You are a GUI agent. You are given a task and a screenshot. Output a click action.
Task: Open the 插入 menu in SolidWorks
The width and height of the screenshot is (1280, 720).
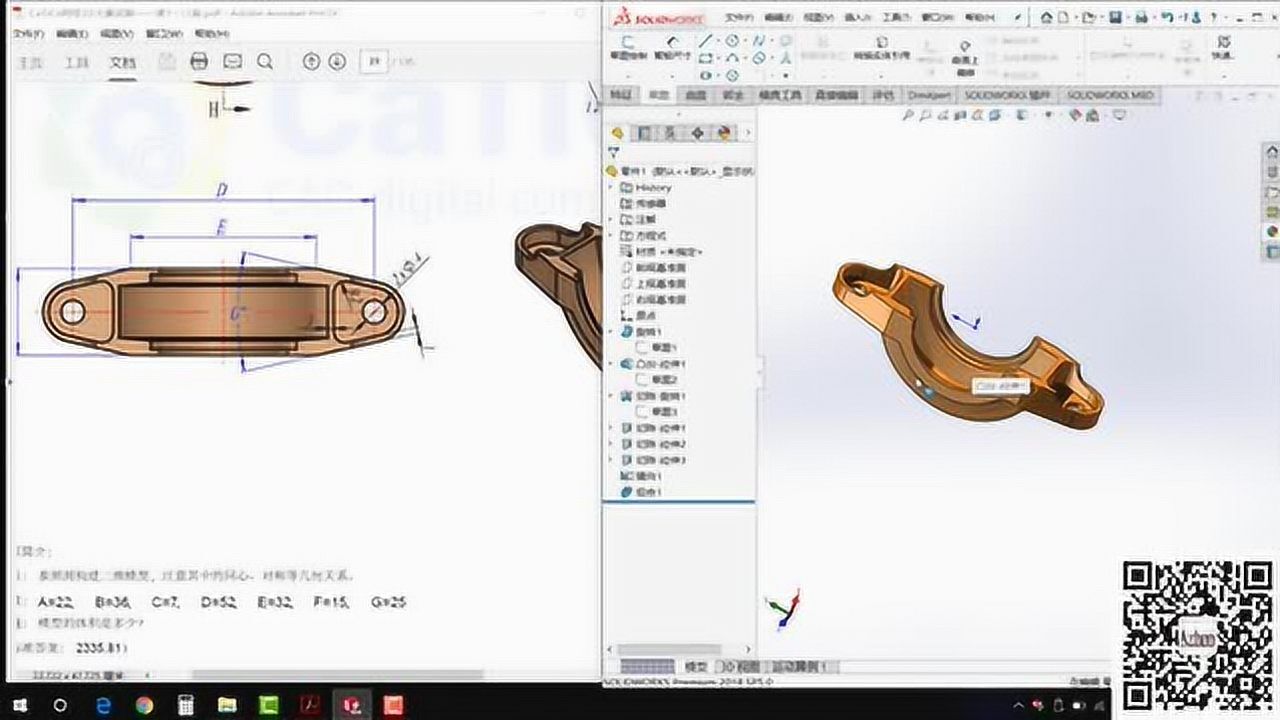click(857, 17)
